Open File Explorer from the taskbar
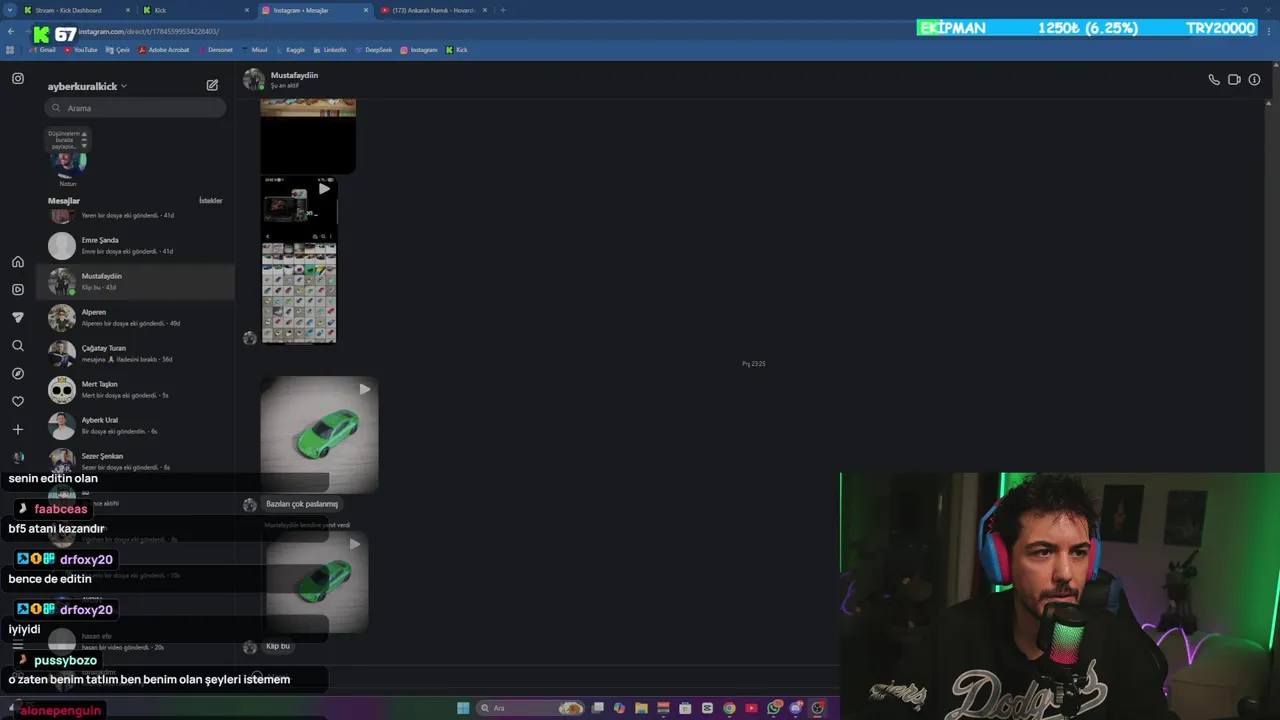 641,708
